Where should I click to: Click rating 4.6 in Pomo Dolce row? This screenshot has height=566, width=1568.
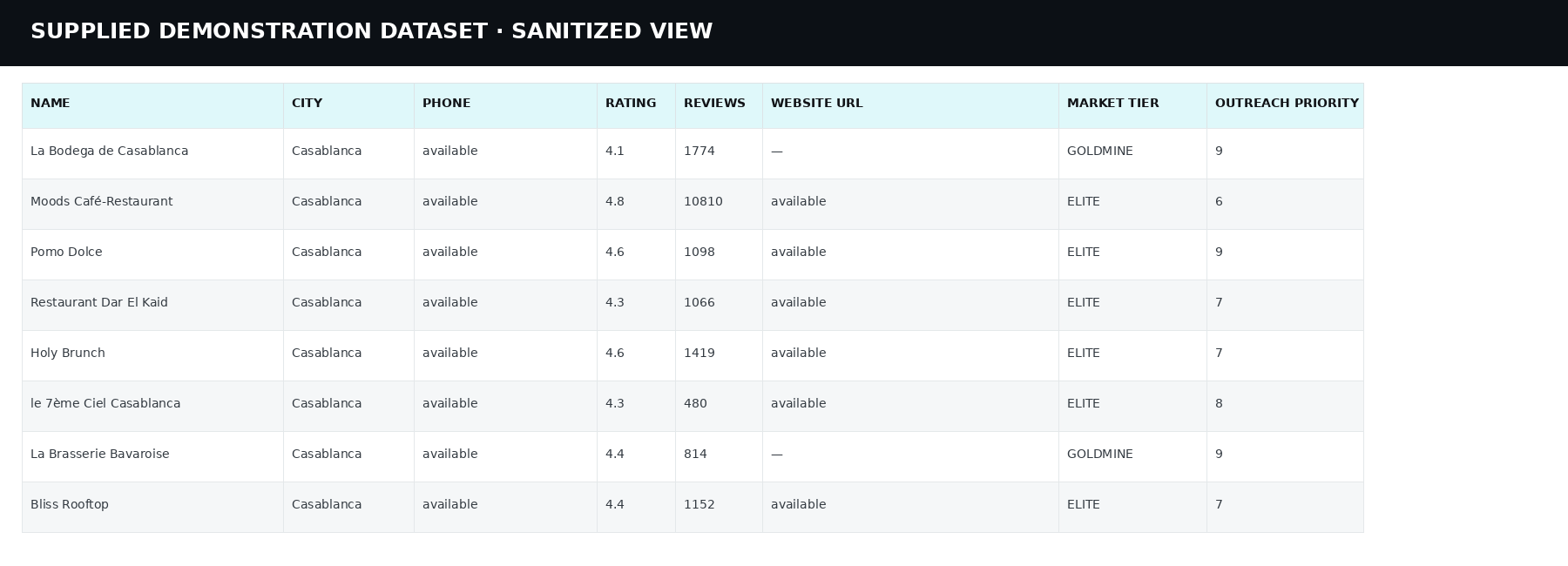coord(614,252)
